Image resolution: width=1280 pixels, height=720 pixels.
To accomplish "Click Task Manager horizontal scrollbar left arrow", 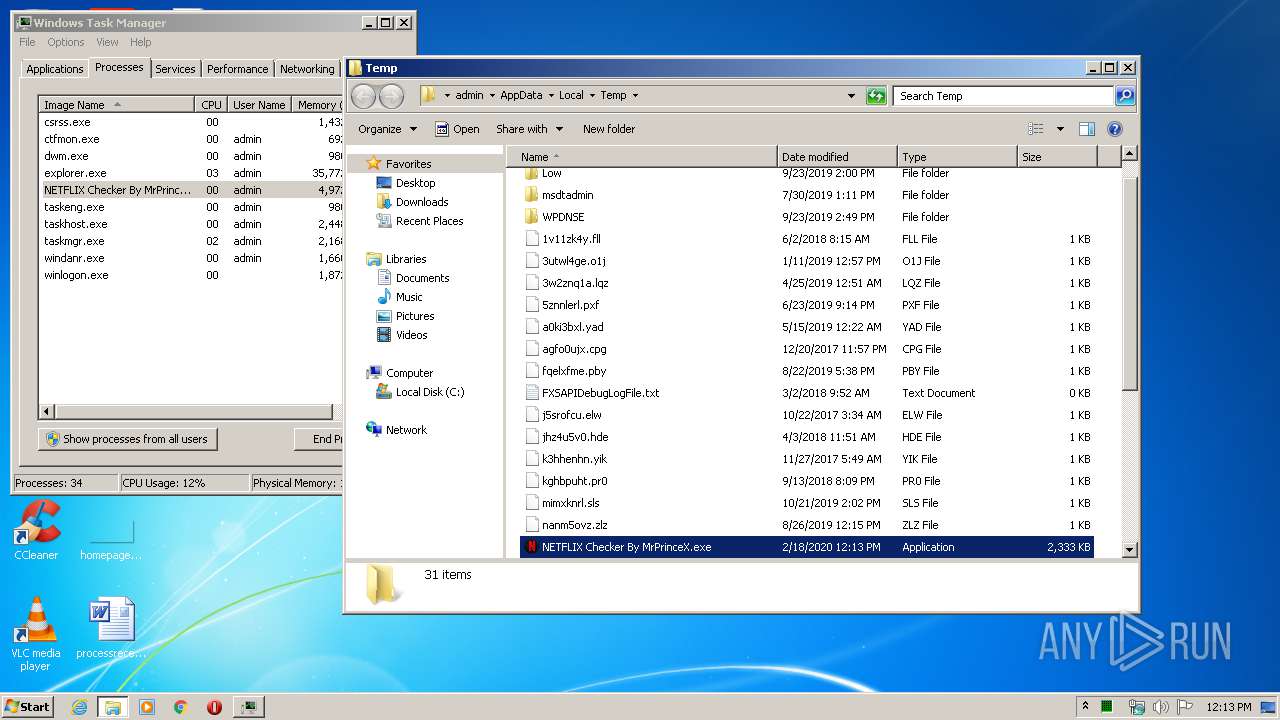I will [46, 411].
